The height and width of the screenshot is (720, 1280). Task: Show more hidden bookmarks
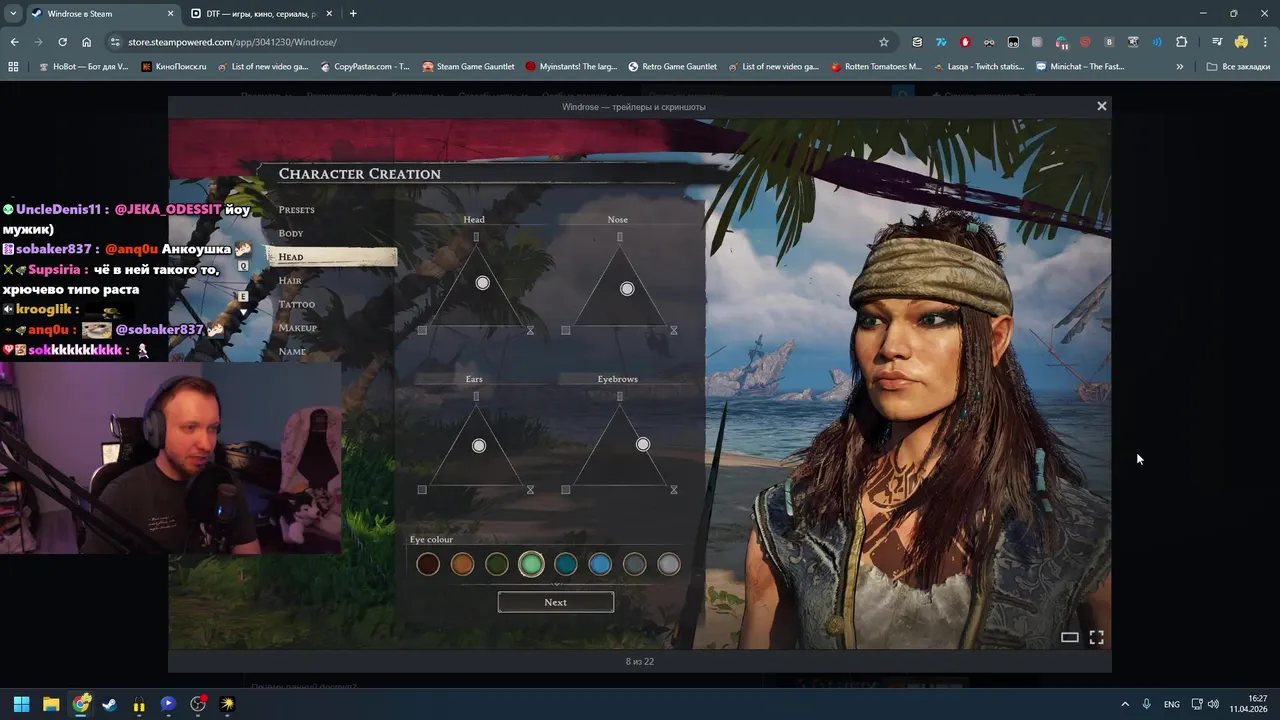(1180, 67)
